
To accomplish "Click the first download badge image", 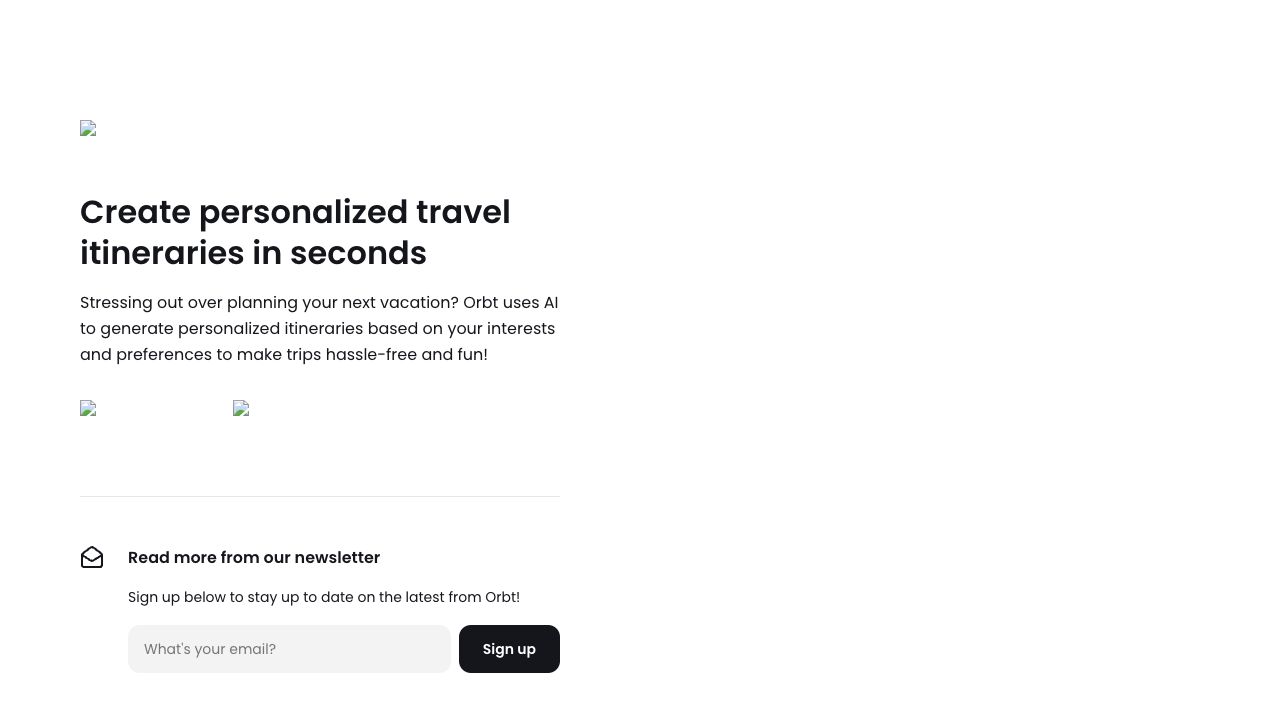I will 88,409.
